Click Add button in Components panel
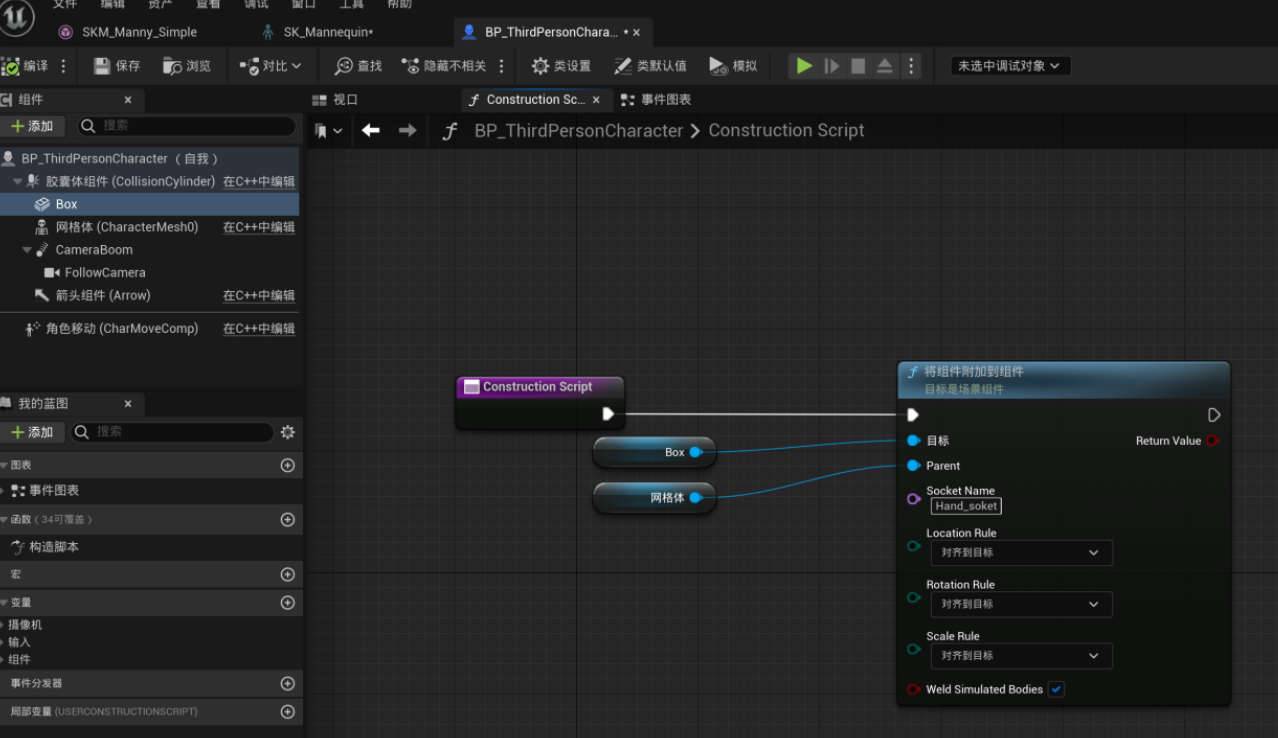Screen dimensions: 1278x738 [33, 126]
